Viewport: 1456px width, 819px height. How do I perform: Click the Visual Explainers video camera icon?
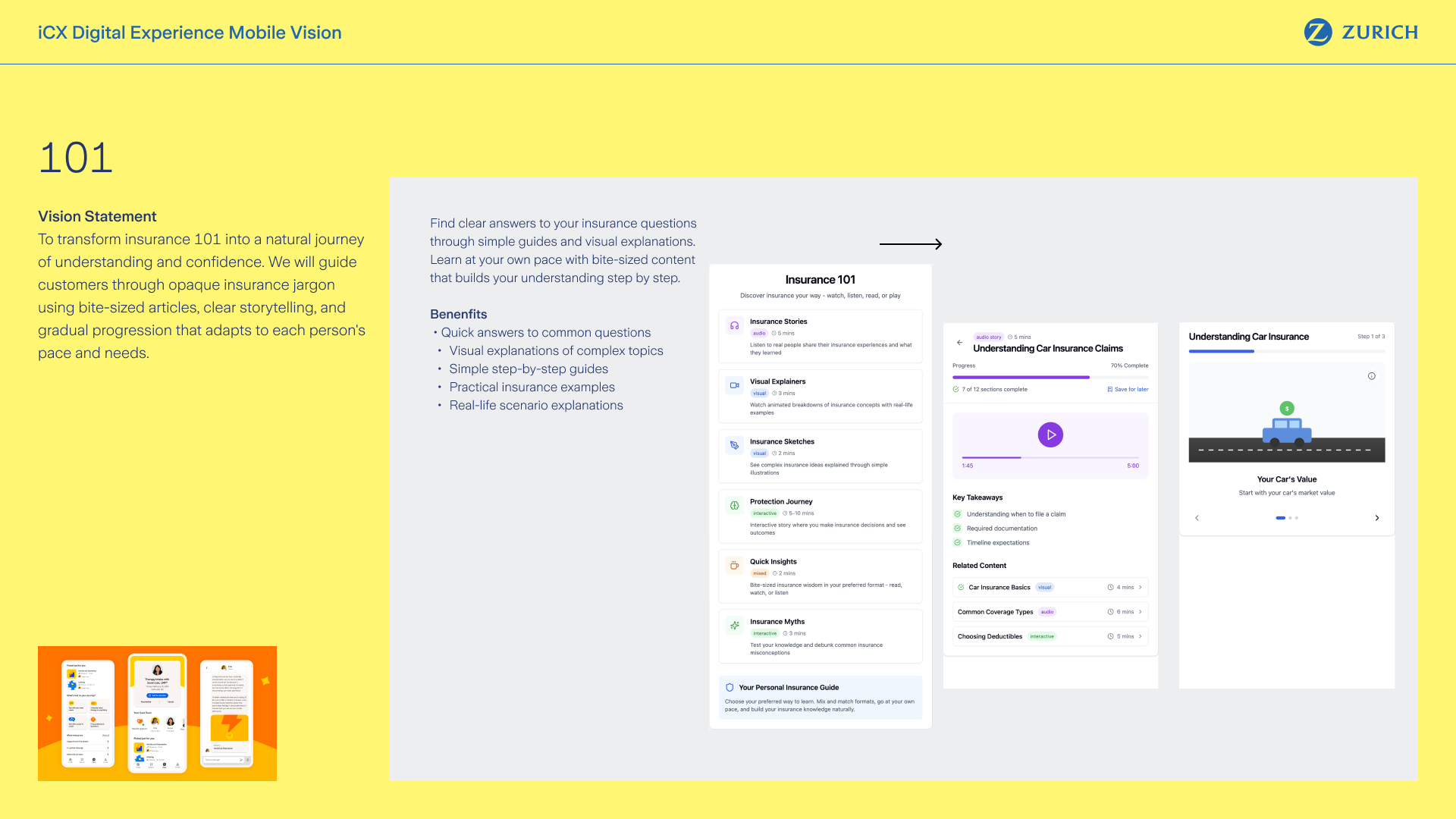(734, 385)
